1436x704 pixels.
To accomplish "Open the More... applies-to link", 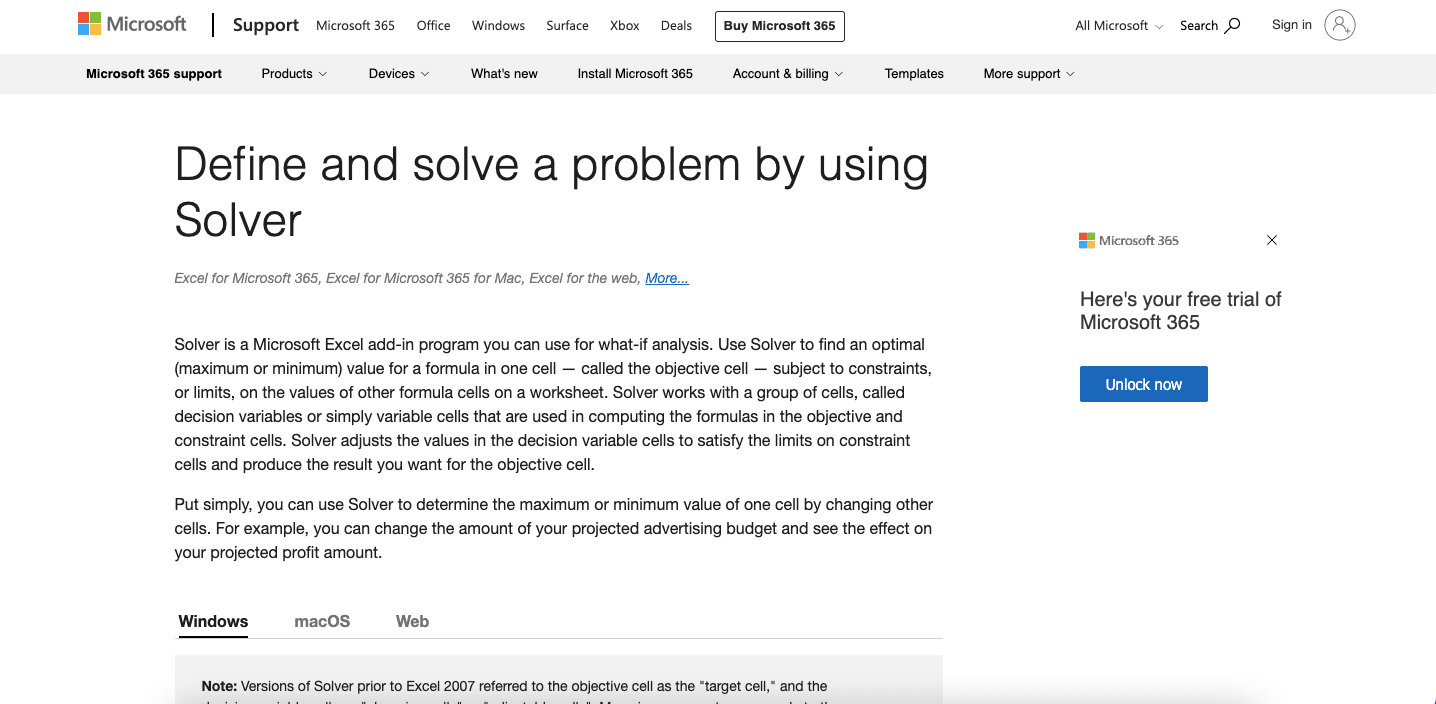I will (x=666, y=278).
